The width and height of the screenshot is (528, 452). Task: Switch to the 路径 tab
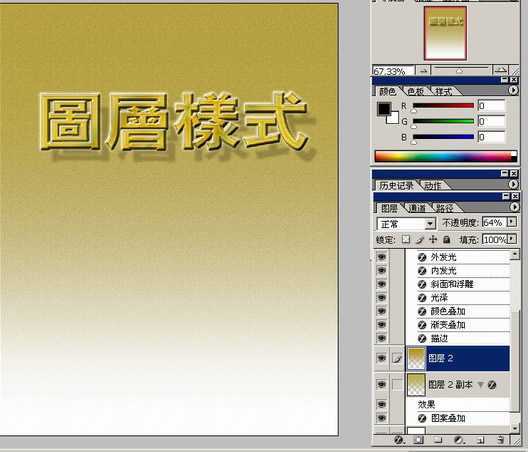click(x=445, y=208)
